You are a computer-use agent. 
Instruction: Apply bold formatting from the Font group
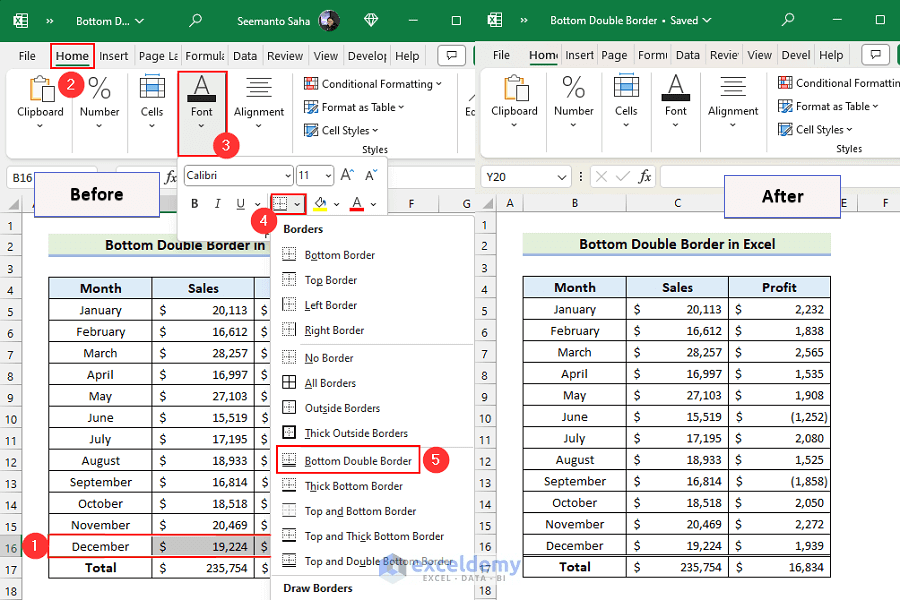194,203
